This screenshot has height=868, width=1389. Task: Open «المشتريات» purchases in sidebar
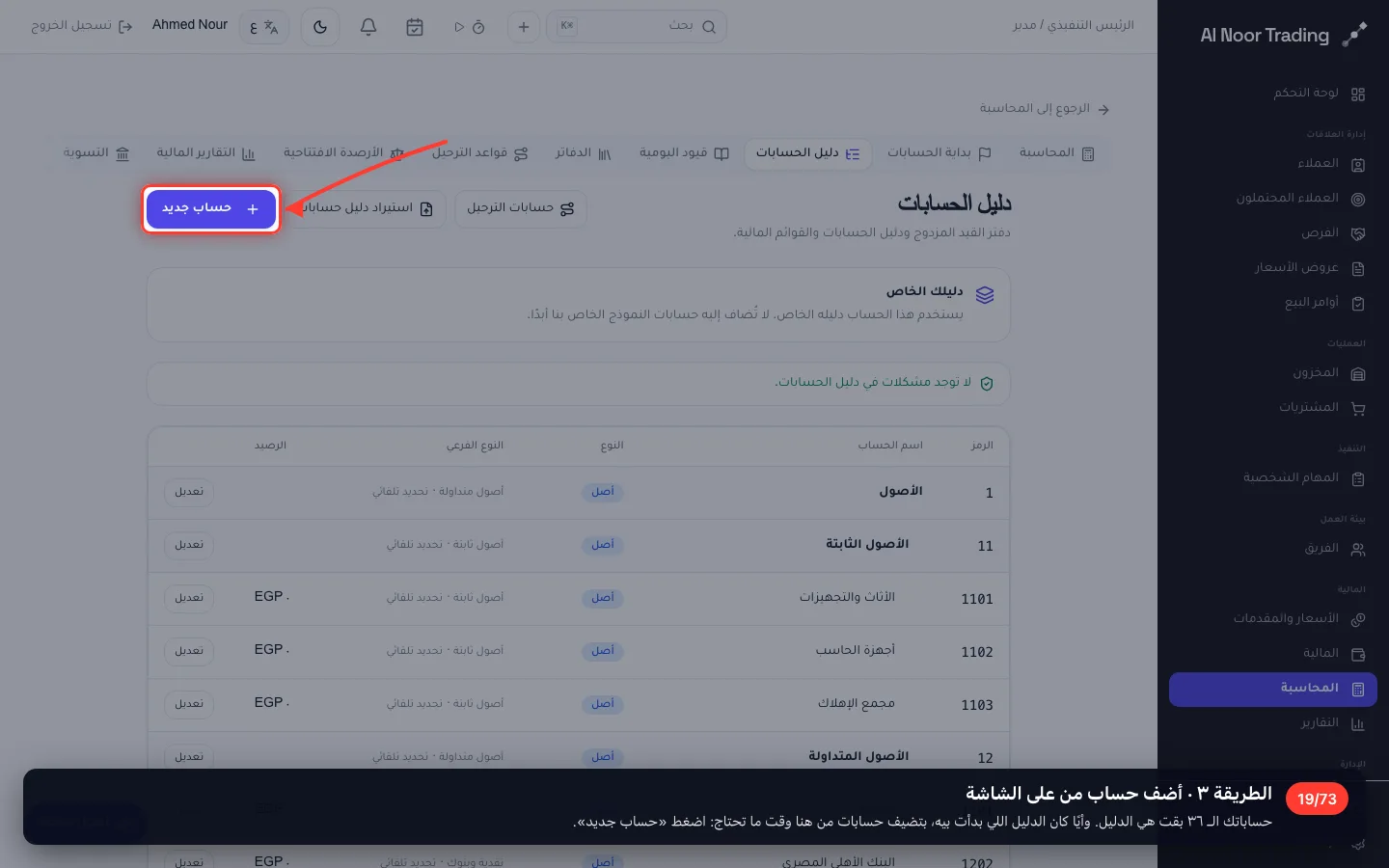pyautogui.click(x=1273, y=408)
